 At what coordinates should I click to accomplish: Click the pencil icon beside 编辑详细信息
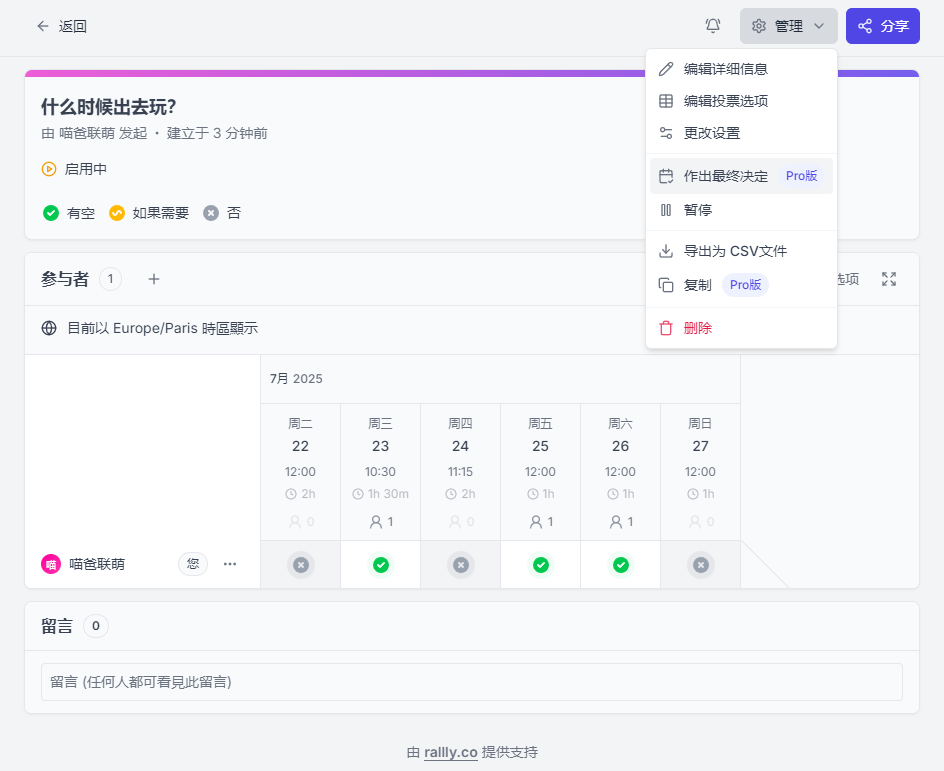(x=666, y=69)
